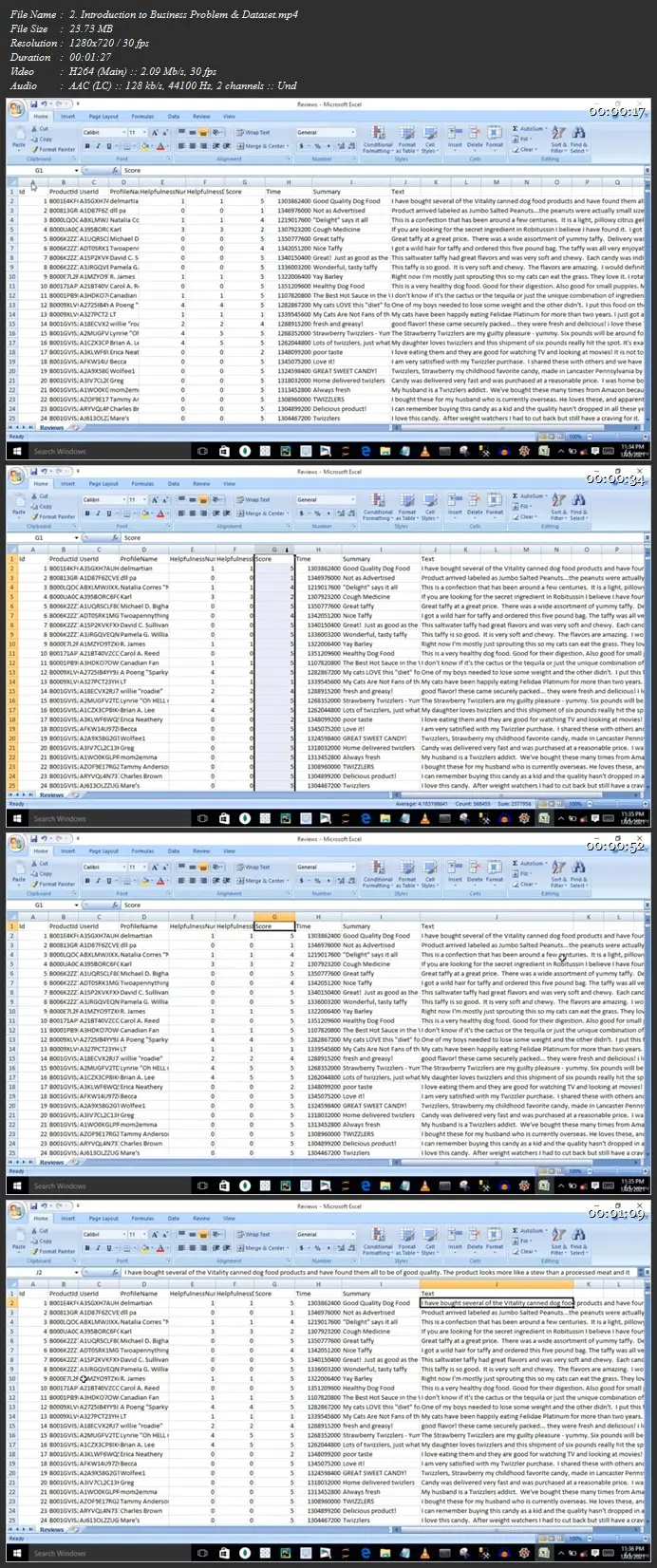657x1568 pixels.
Task: Toggle Wrap Text in the 00:00:34 frame
Action: coord(255,500)
